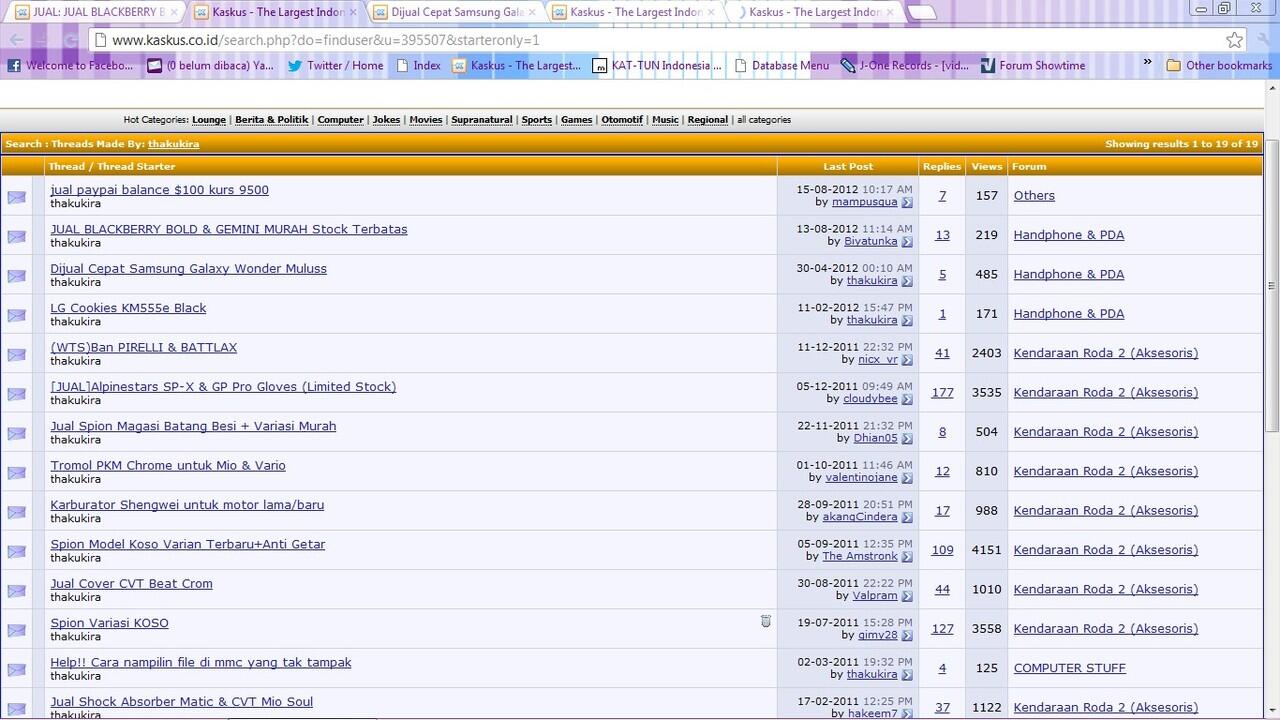Open the Supranatural category
Screen dimensions: 1280x720
(x=482, y=120)
